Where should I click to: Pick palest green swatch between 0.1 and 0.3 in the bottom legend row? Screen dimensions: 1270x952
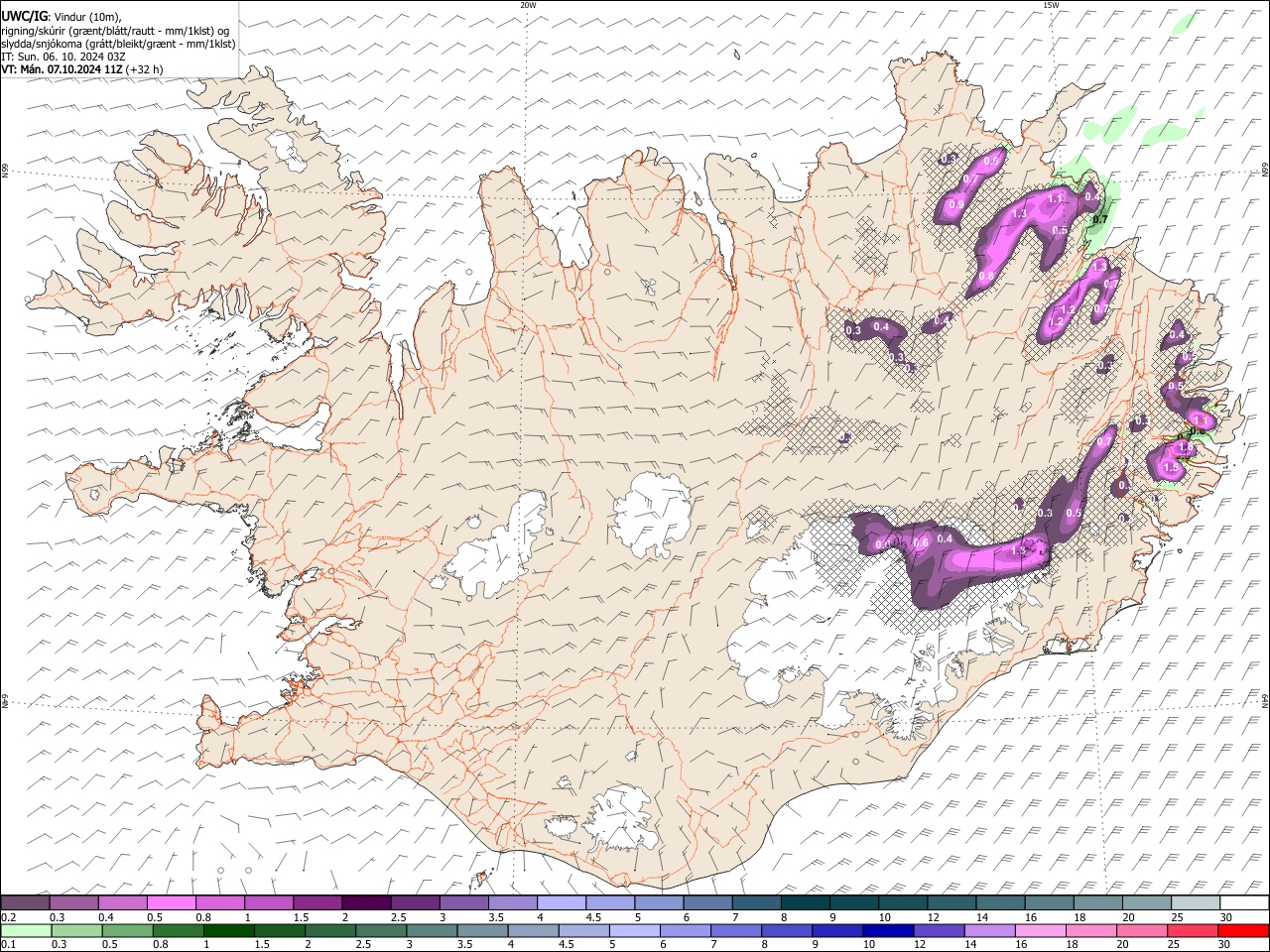coord(25,931)
